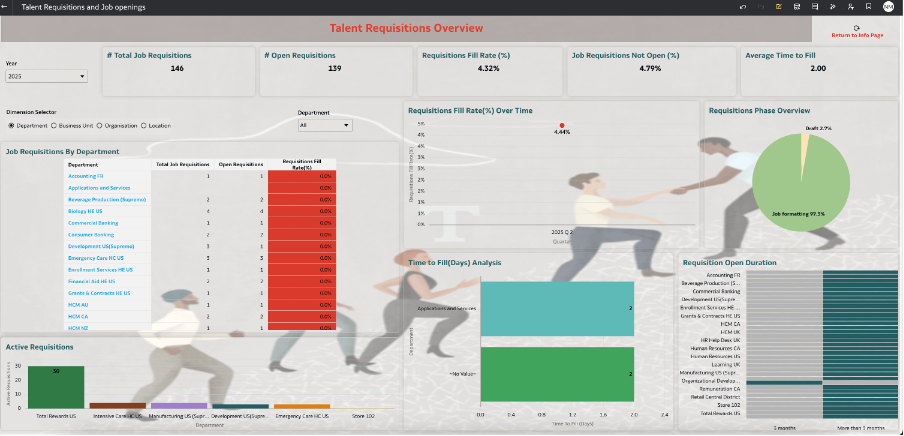Click the Total Job Requisitions column header
904x436 pixels.
coord(183,164)
